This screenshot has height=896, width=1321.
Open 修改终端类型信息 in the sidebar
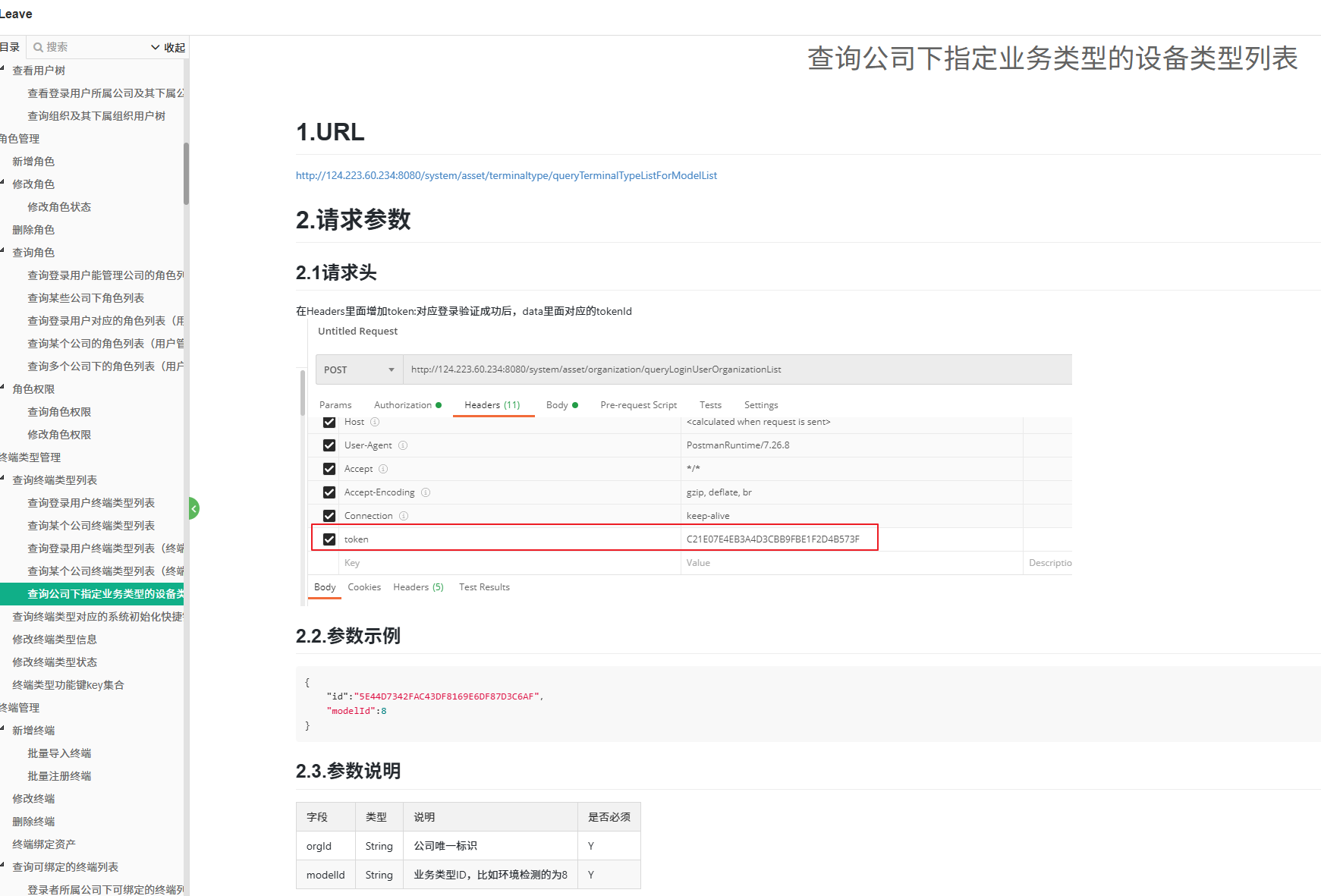click(55, 640)
